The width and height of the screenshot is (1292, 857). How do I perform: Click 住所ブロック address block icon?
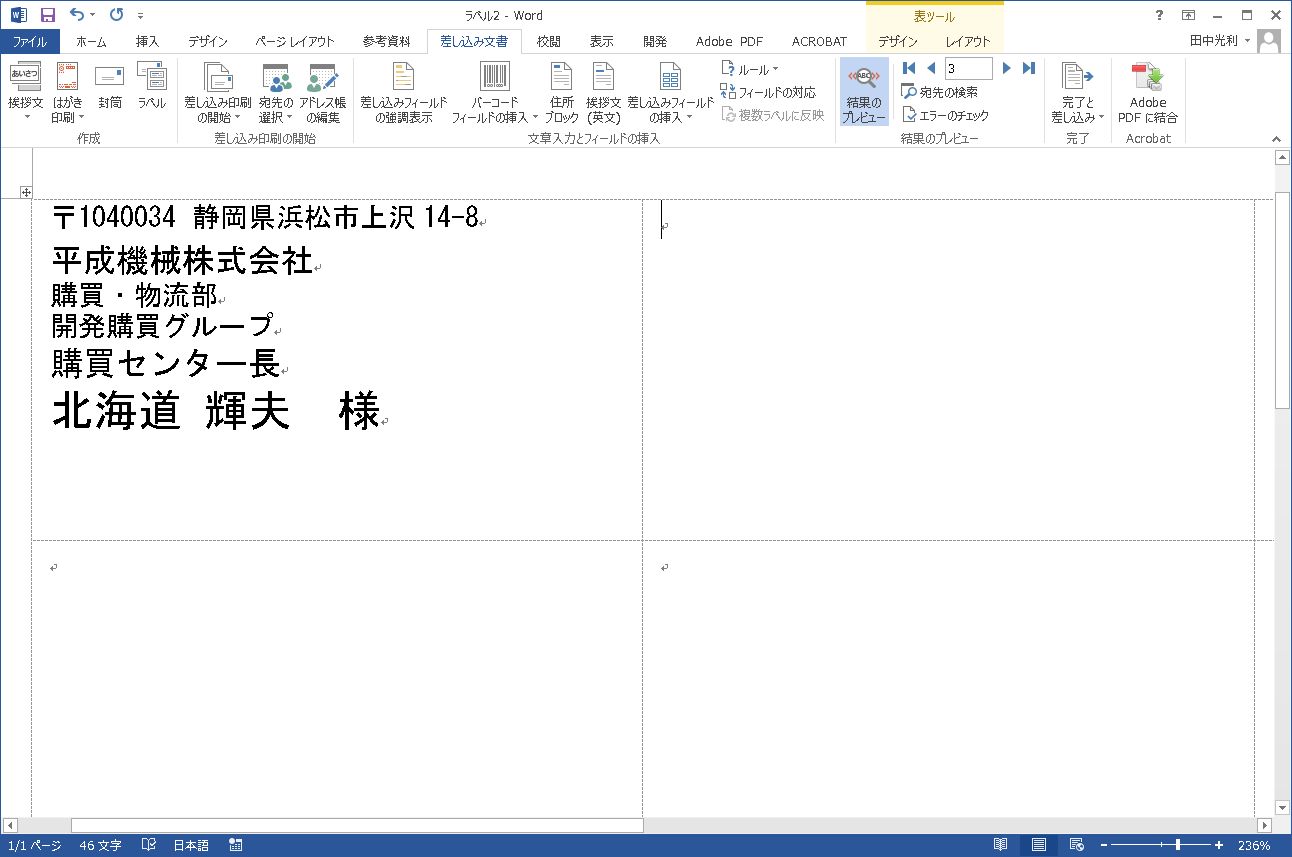(562, 92)
